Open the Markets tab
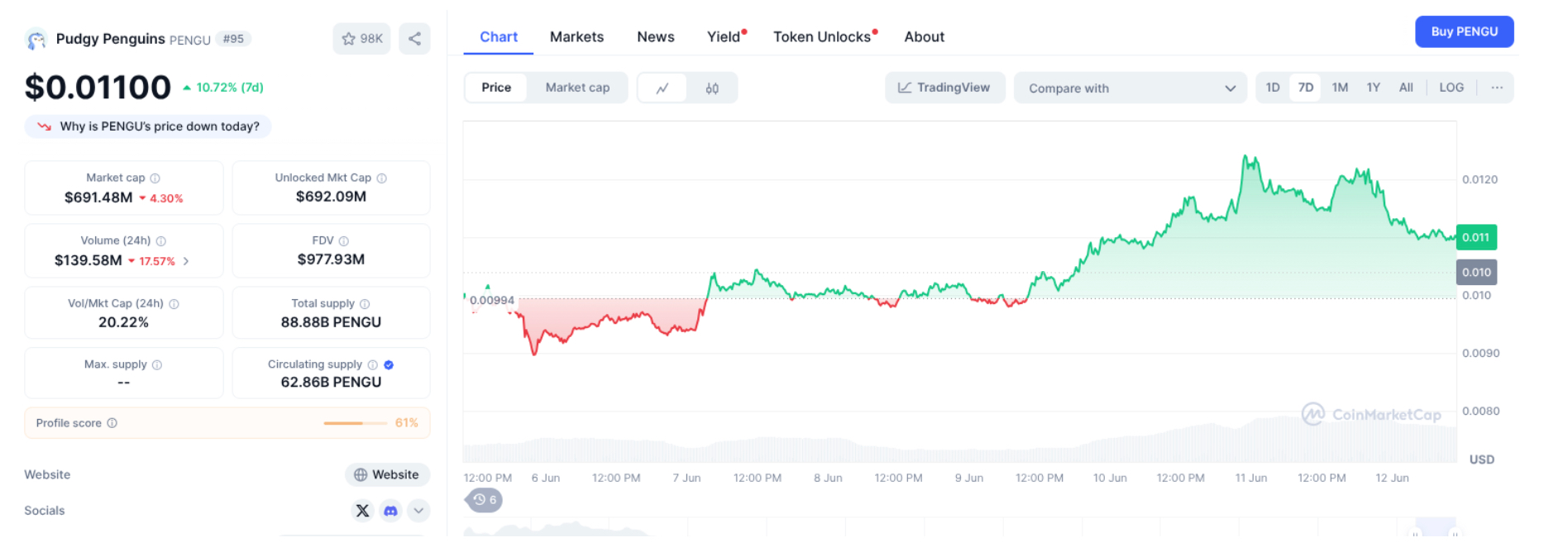Viewport: 1568px width, 552px height. (x=576, y=37)
